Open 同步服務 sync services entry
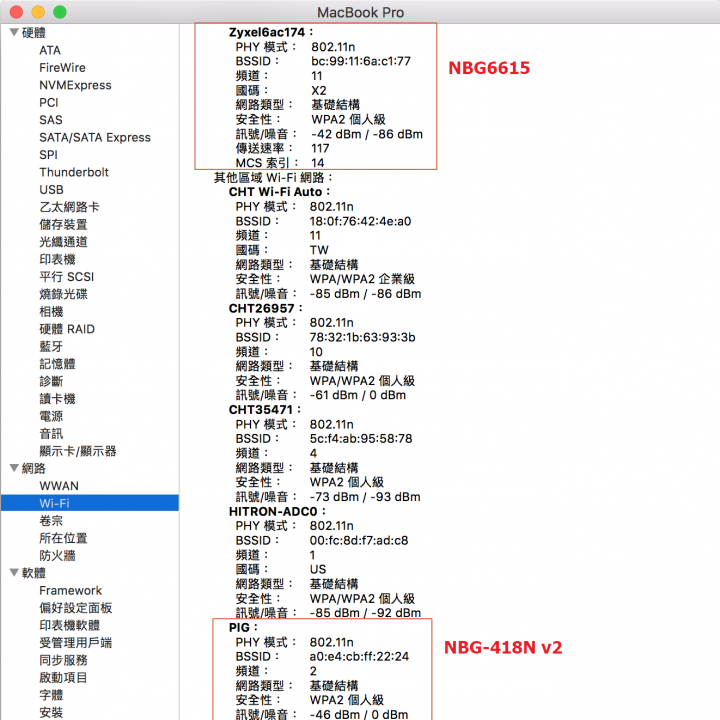 point(63,660)
